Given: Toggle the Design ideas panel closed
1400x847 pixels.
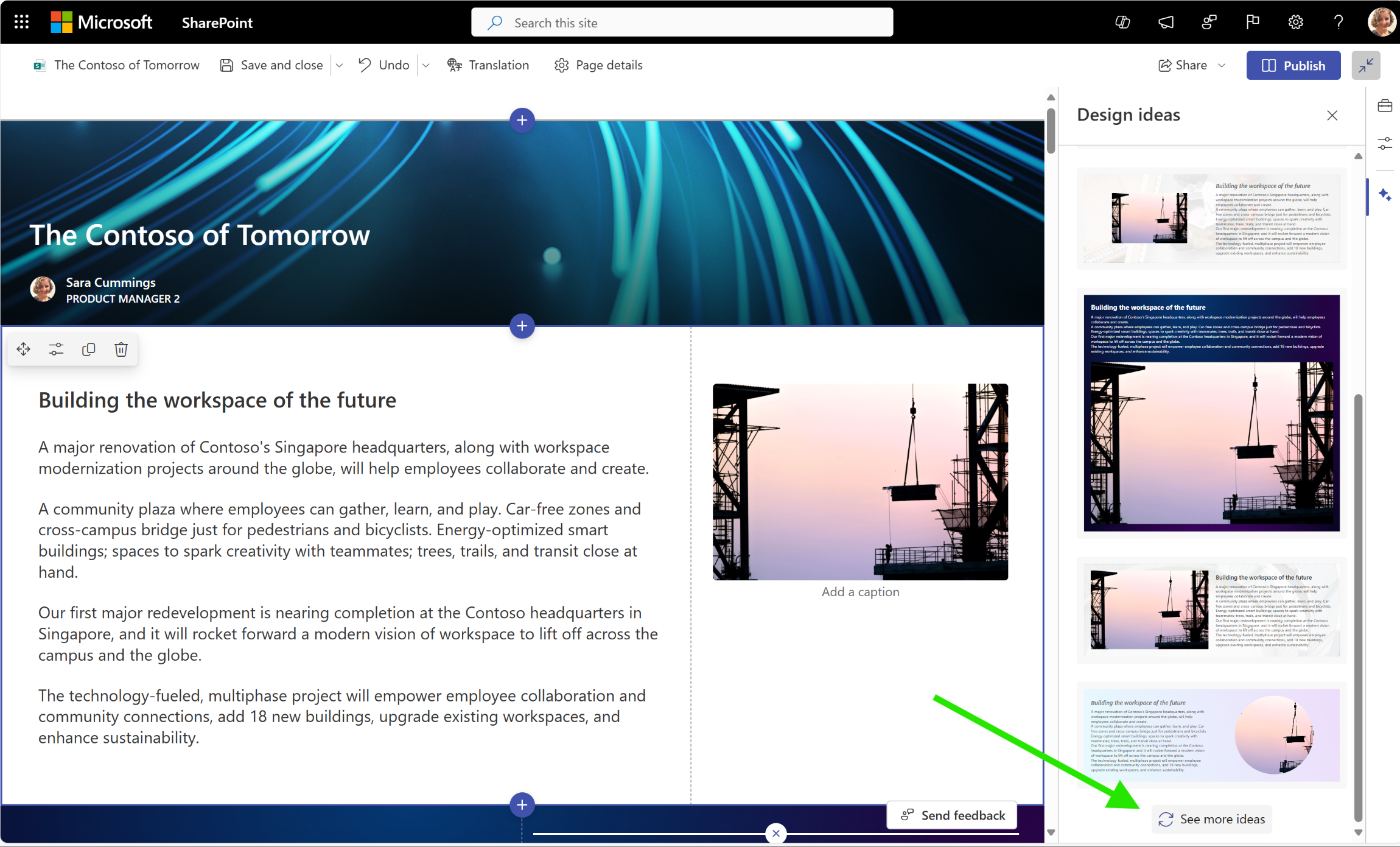Looking at the screenshot, I should pos(1331,115).
